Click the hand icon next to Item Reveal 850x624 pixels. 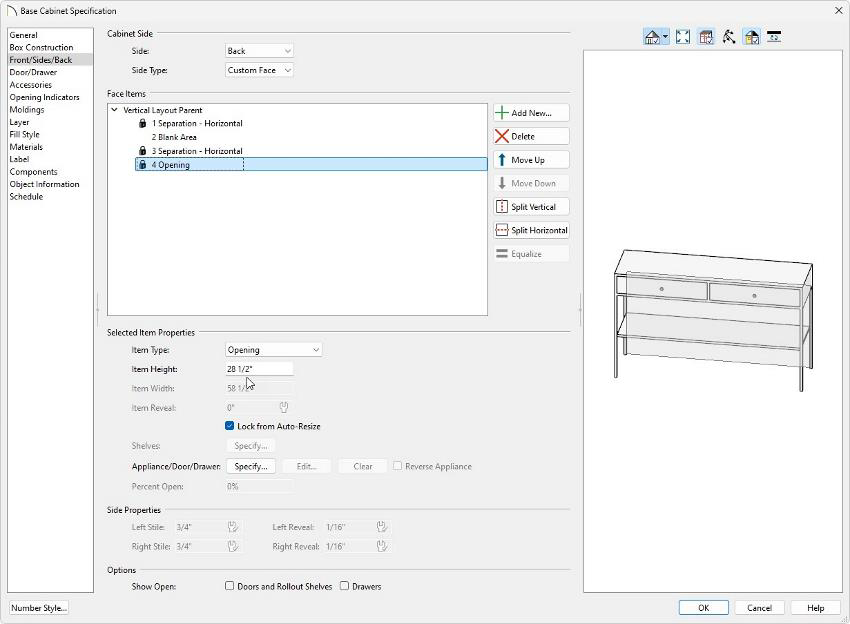[x=284, y=407]
